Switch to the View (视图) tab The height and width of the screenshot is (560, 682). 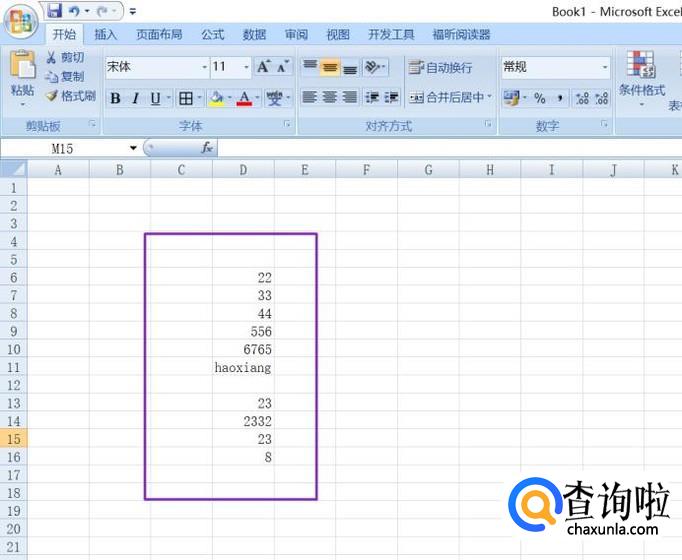338,34
